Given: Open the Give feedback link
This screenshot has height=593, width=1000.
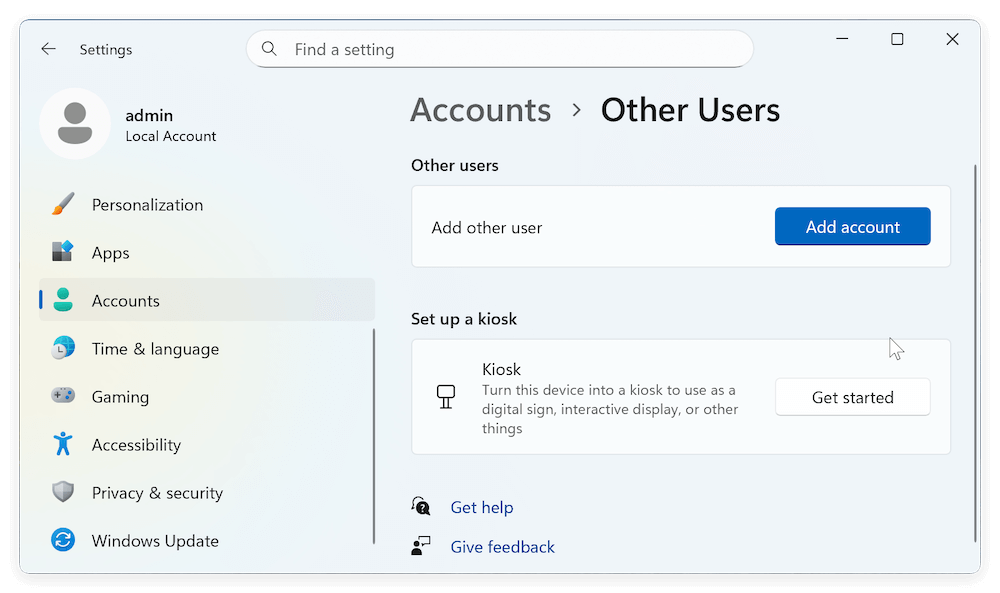Looking at the screenshot, I should coord(502,547).
